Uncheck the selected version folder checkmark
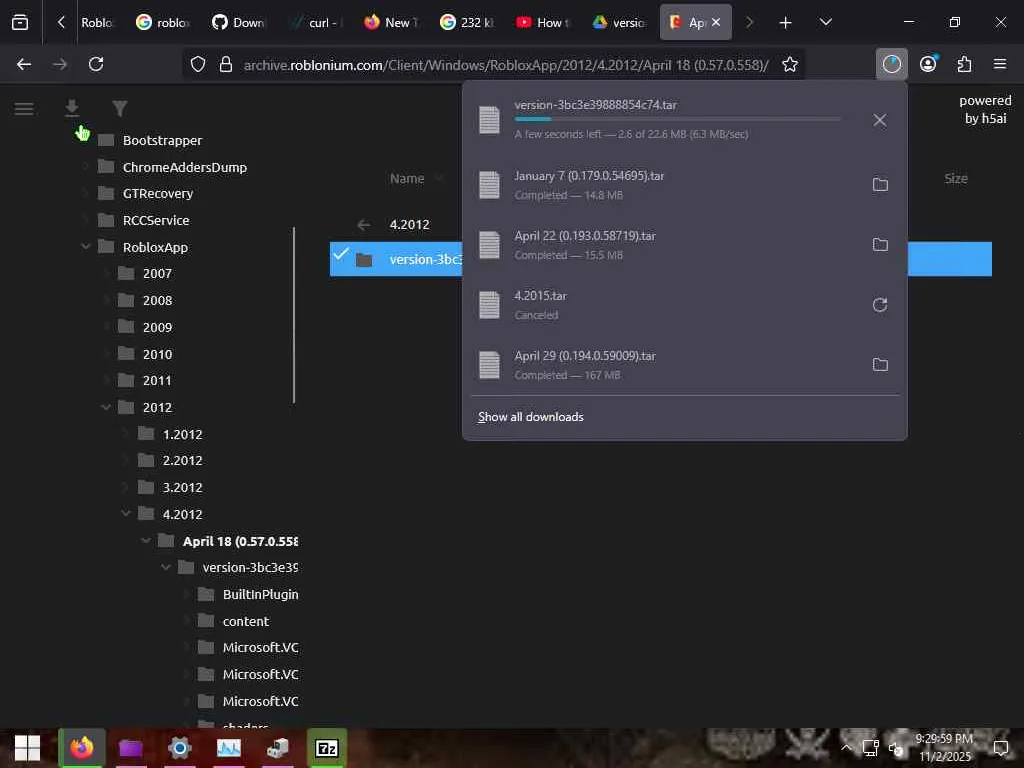1024x768 pixels. pos(340,254)
